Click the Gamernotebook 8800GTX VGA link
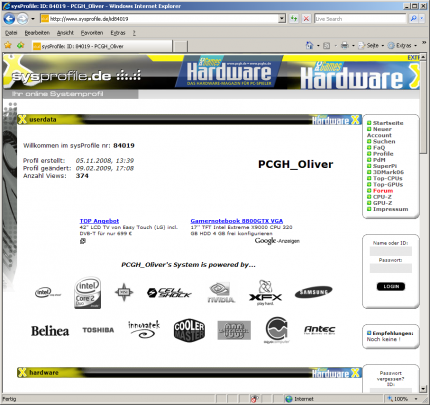This screenshot has height=405, width=430. (x=237, y=221)
